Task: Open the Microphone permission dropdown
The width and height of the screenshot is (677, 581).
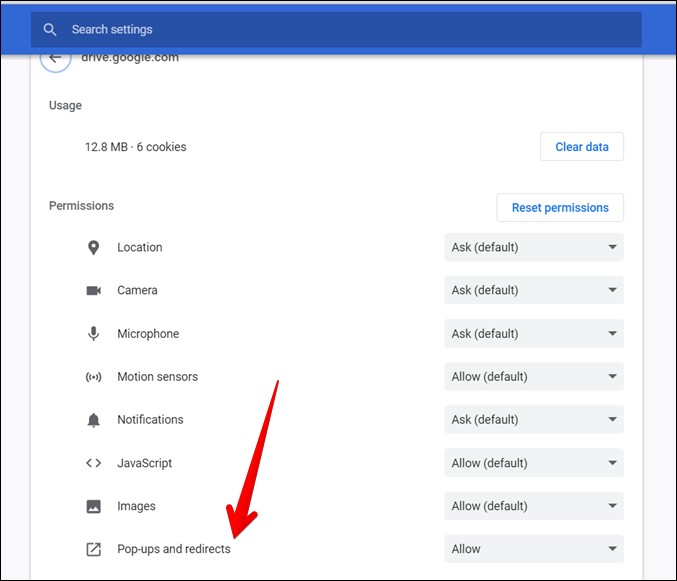Action: pos(534,333)
